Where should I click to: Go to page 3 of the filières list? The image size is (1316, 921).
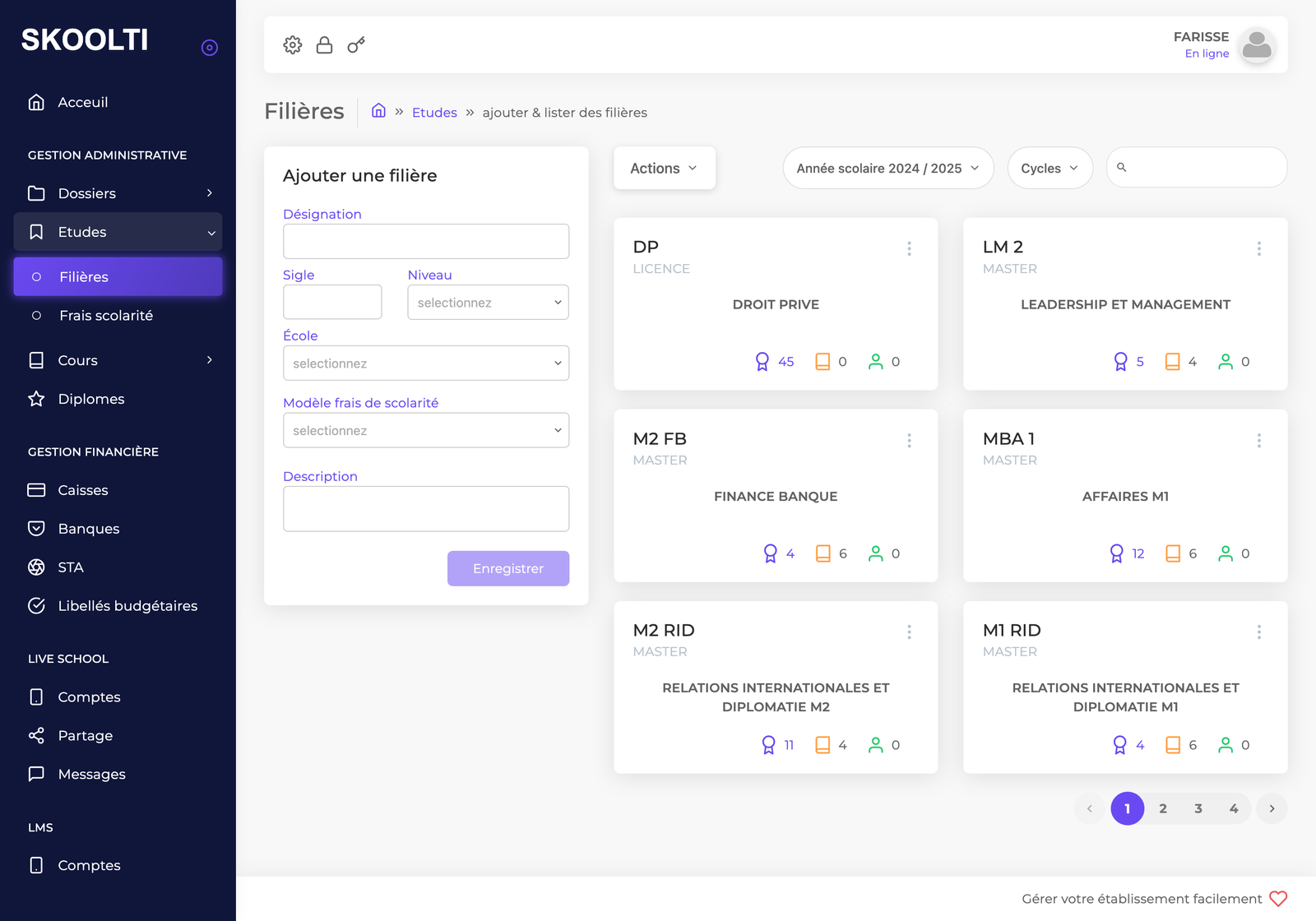coord(1198,808)
